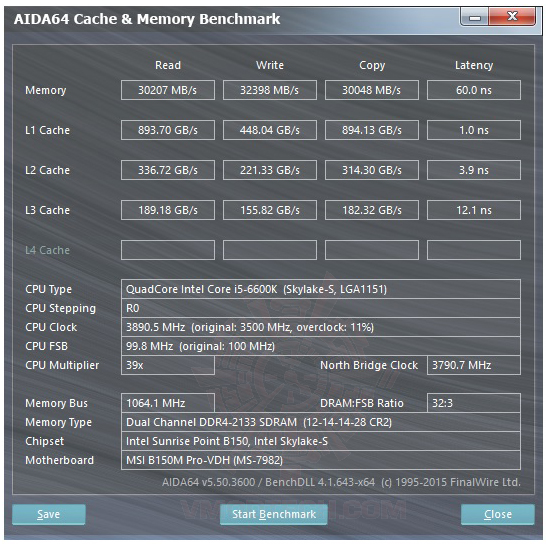This screenshot has width=550, height=544.
Task: Click the greyed L4 Cache row label
Action: (47, 250)
